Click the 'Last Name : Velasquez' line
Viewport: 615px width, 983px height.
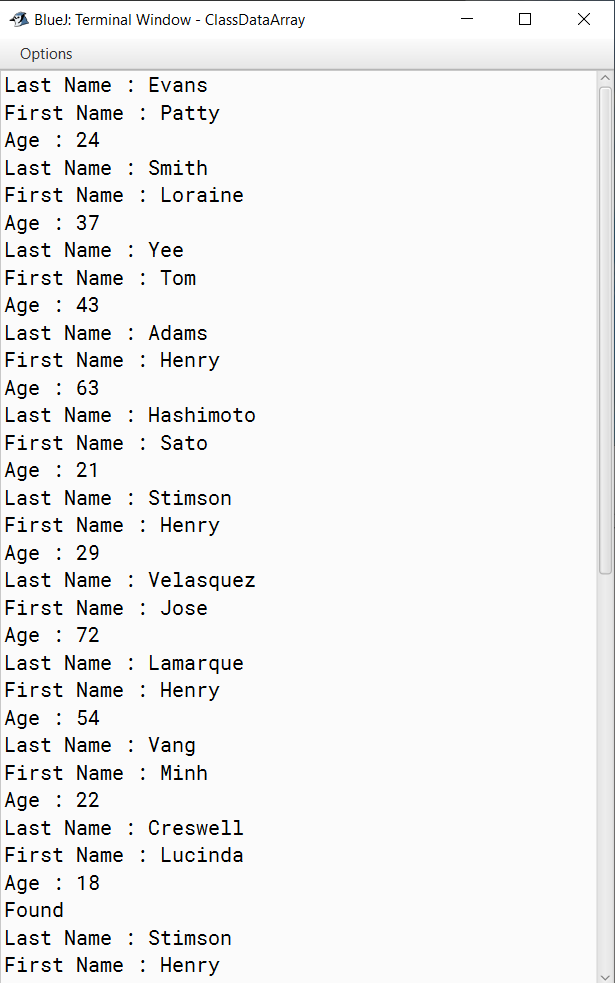pos(130,581)
